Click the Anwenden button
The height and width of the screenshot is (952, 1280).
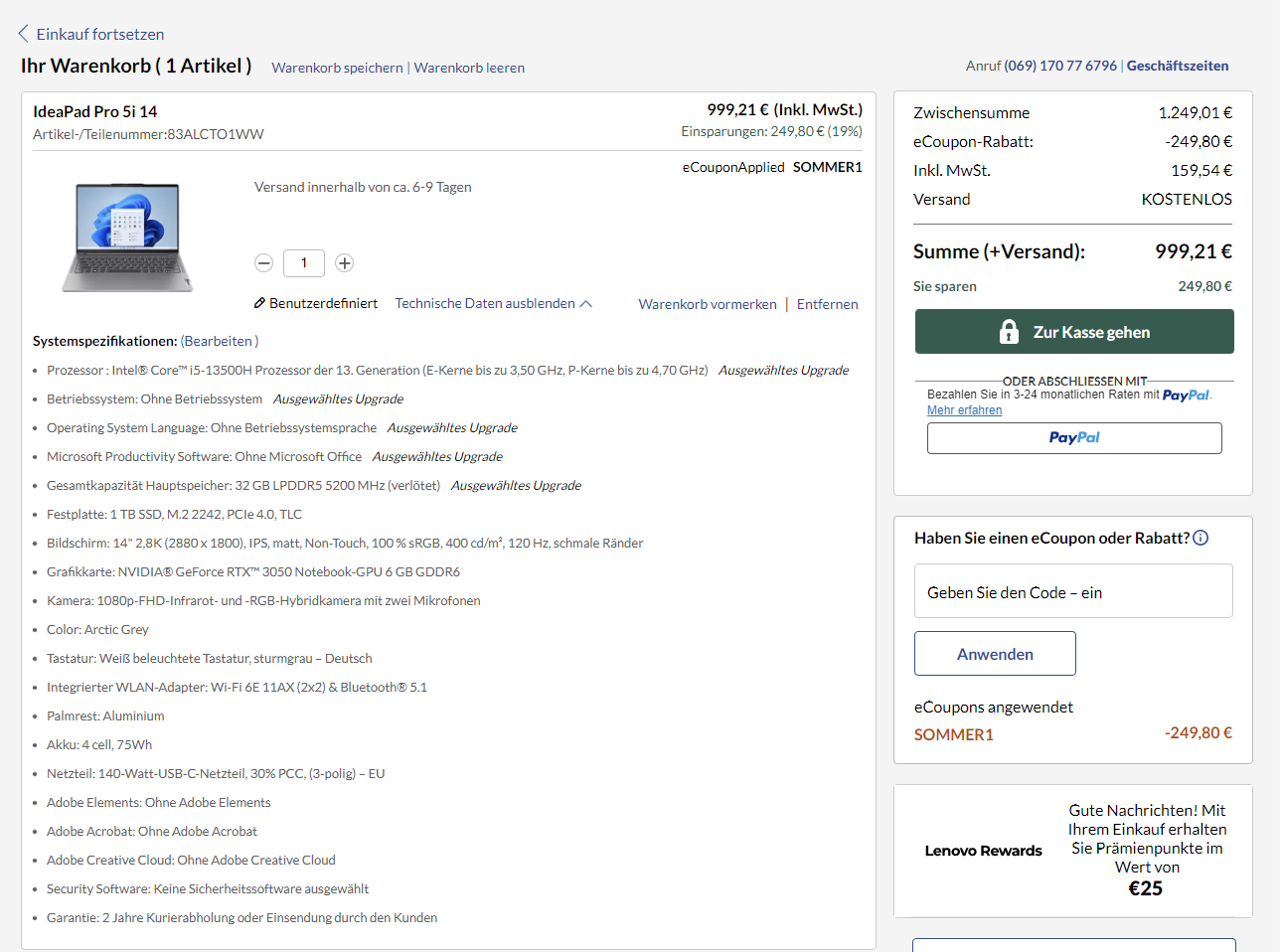point(995,654)
